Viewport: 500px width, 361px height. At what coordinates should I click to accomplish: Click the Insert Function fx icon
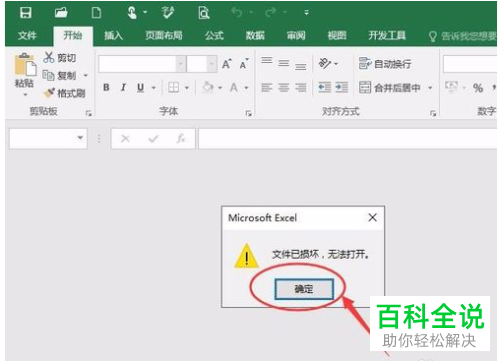pyautogui.click(x=181, y=138)
